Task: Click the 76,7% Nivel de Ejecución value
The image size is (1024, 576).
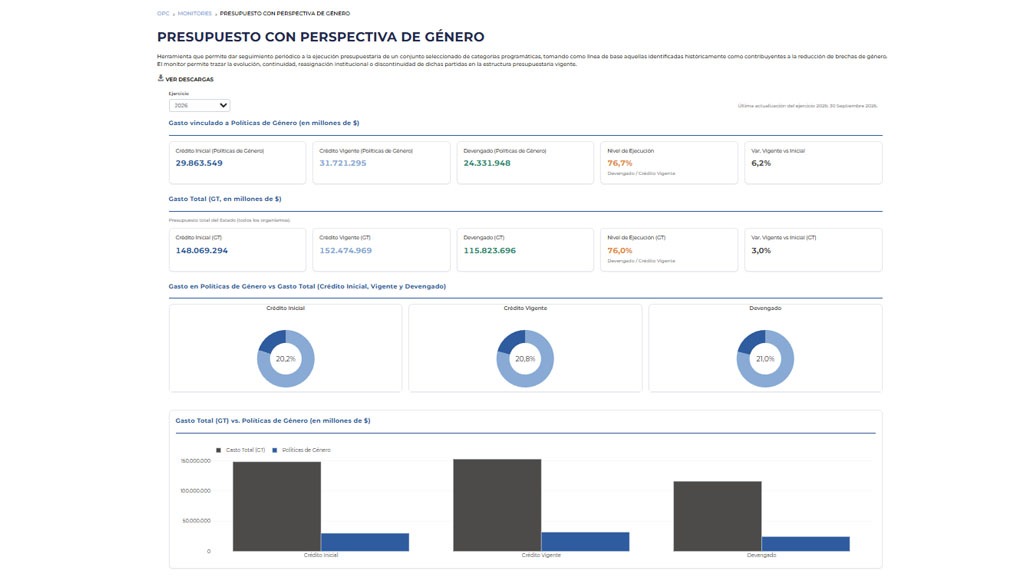Action: tap(620, 163)
